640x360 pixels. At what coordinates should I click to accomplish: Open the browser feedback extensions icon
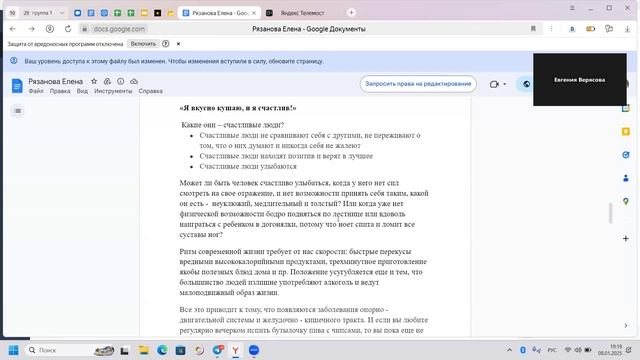point(609,29)
